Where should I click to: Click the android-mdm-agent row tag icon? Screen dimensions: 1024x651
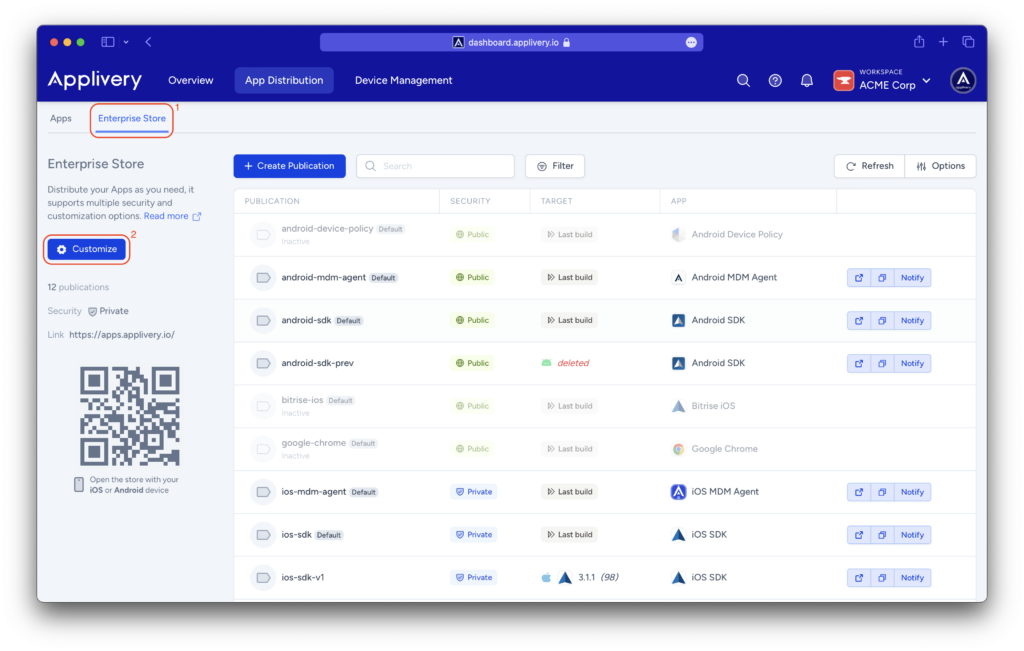[263, 278]
